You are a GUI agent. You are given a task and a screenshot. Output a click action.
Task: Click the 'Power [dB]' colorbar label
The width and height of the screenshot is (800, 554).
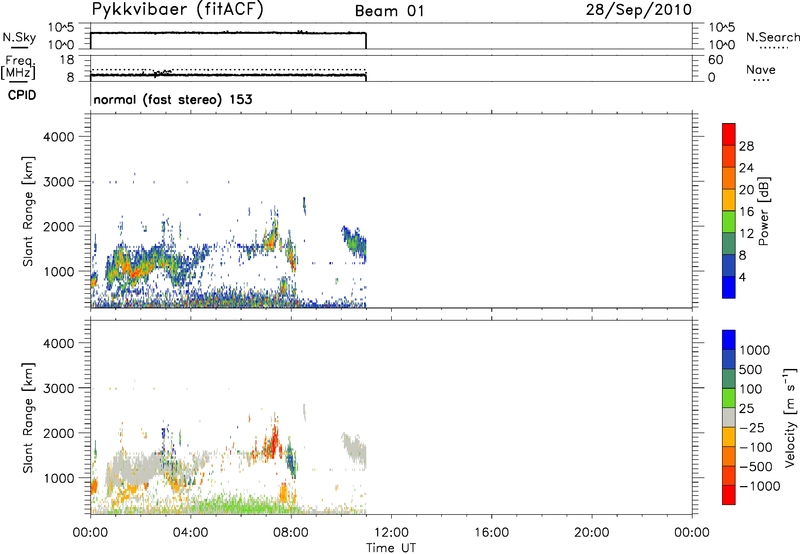763,211
